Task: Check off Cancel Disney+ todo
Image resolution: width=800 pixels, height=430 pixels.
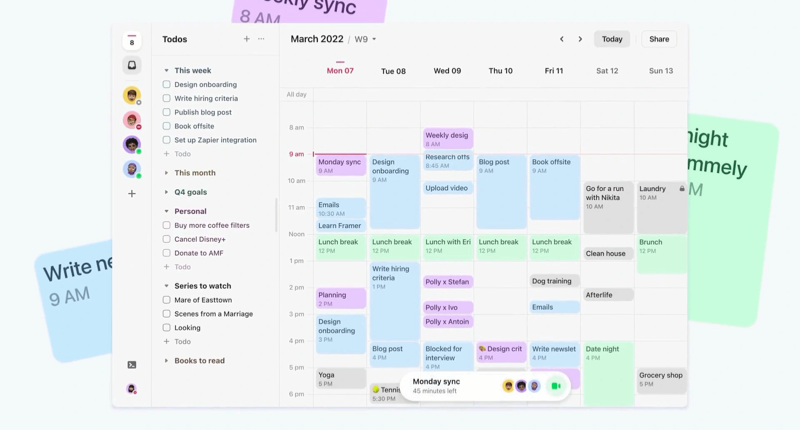Action: click(166, 239)
